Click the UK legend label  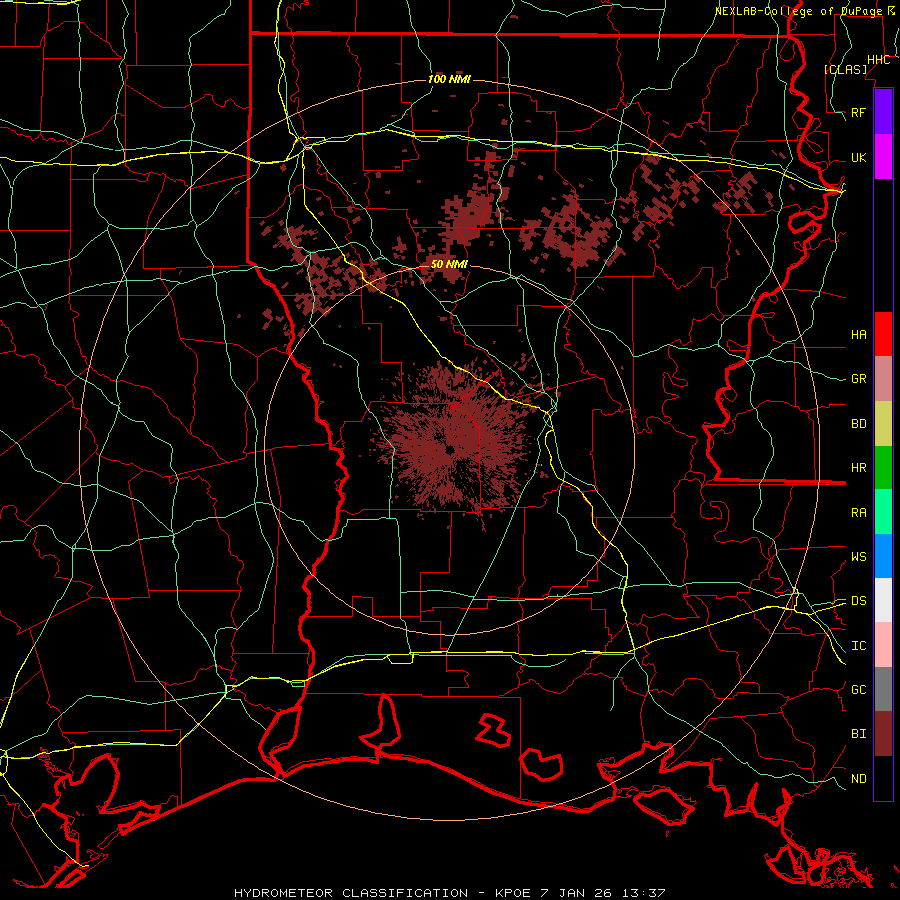tap(859, 157)
